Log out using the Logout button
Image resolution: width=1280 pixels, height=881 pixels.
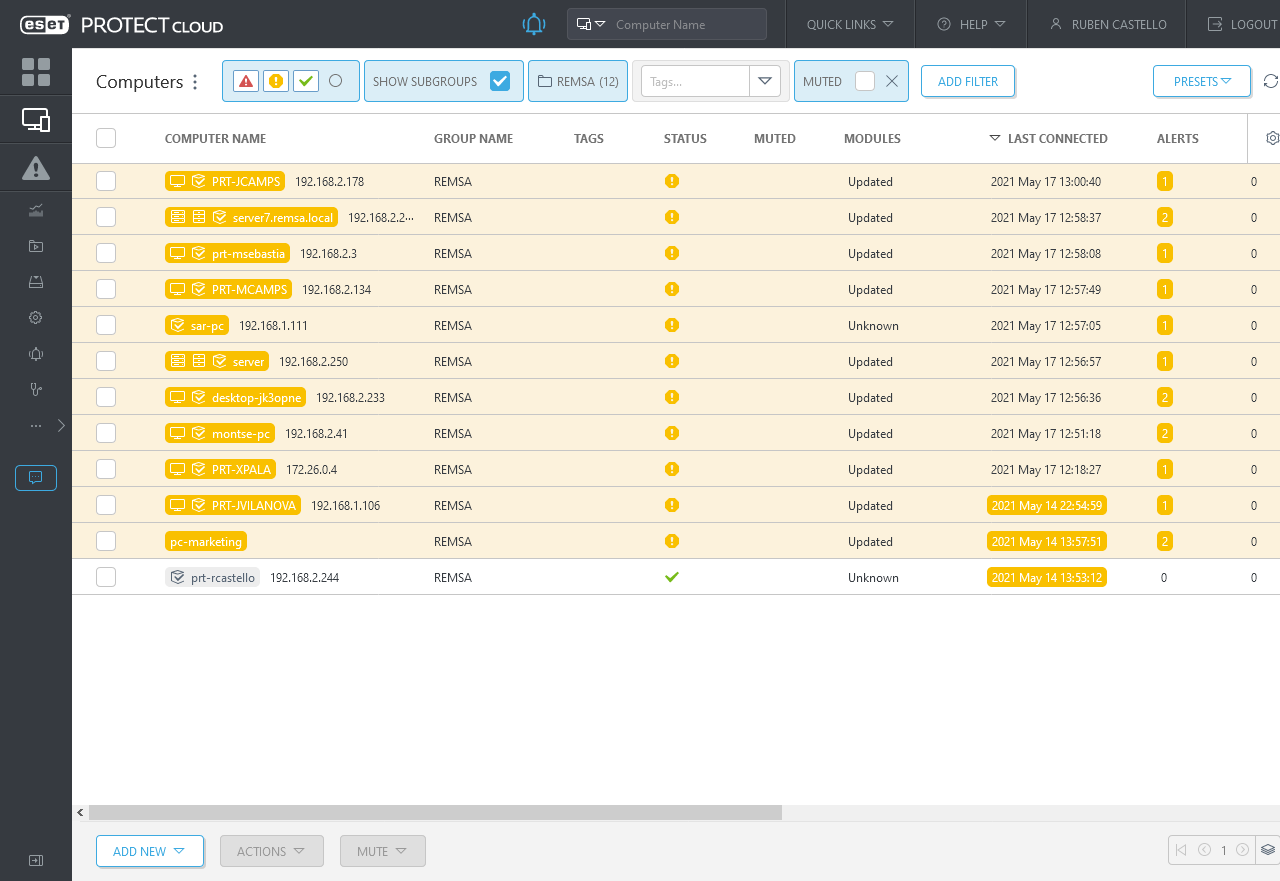pos(1242,24)
